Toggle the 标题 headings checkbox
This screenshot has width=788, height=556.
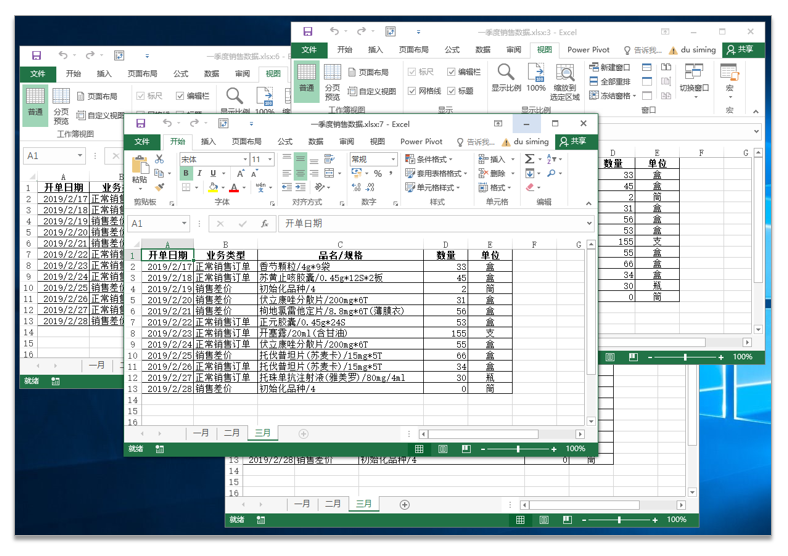[x=451, y=91]
